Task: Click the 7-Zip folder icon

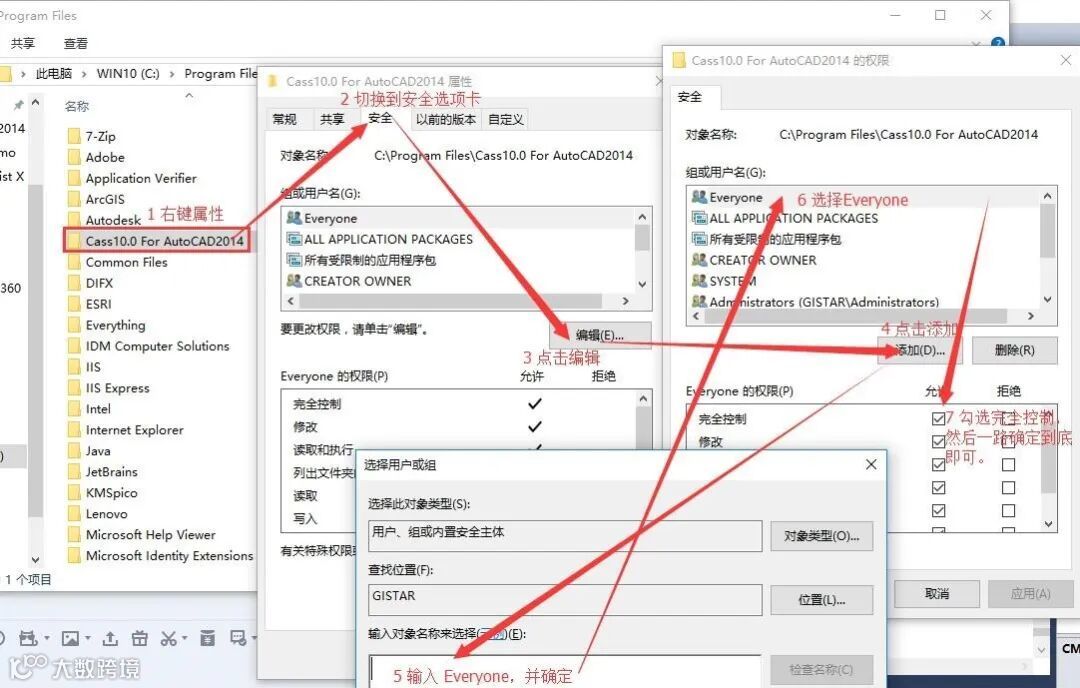Action: [x=74, y=136]
